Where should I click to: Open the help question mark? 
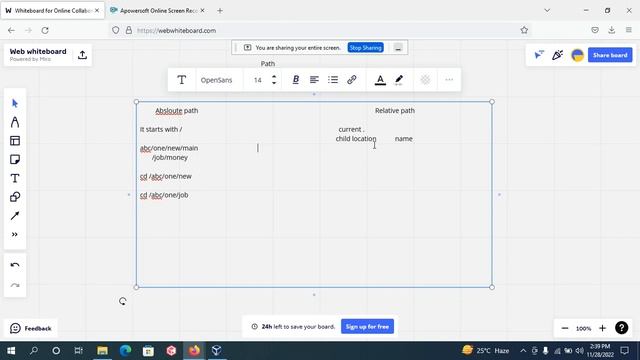(622, 328)
